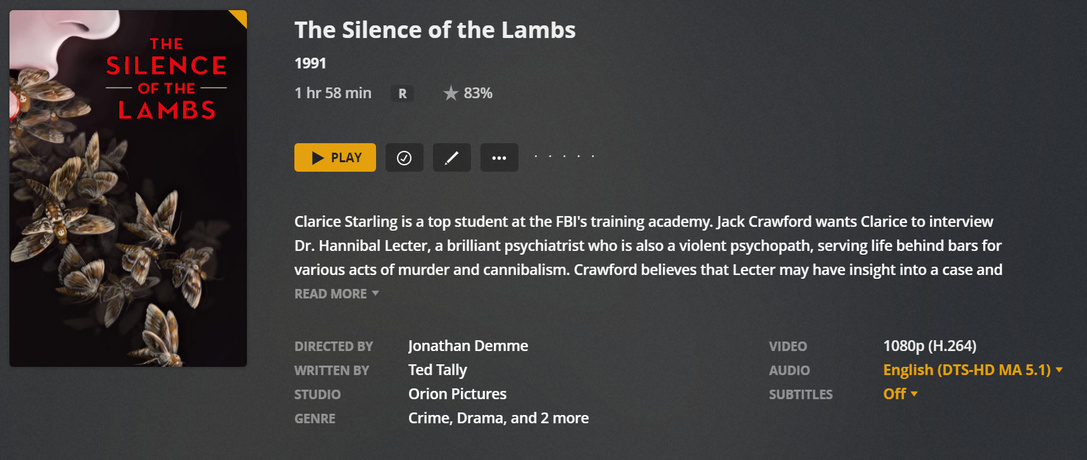Browse the Orion Pictures studio link
This screenshot has height=460, width=1087.
point(457,394)
